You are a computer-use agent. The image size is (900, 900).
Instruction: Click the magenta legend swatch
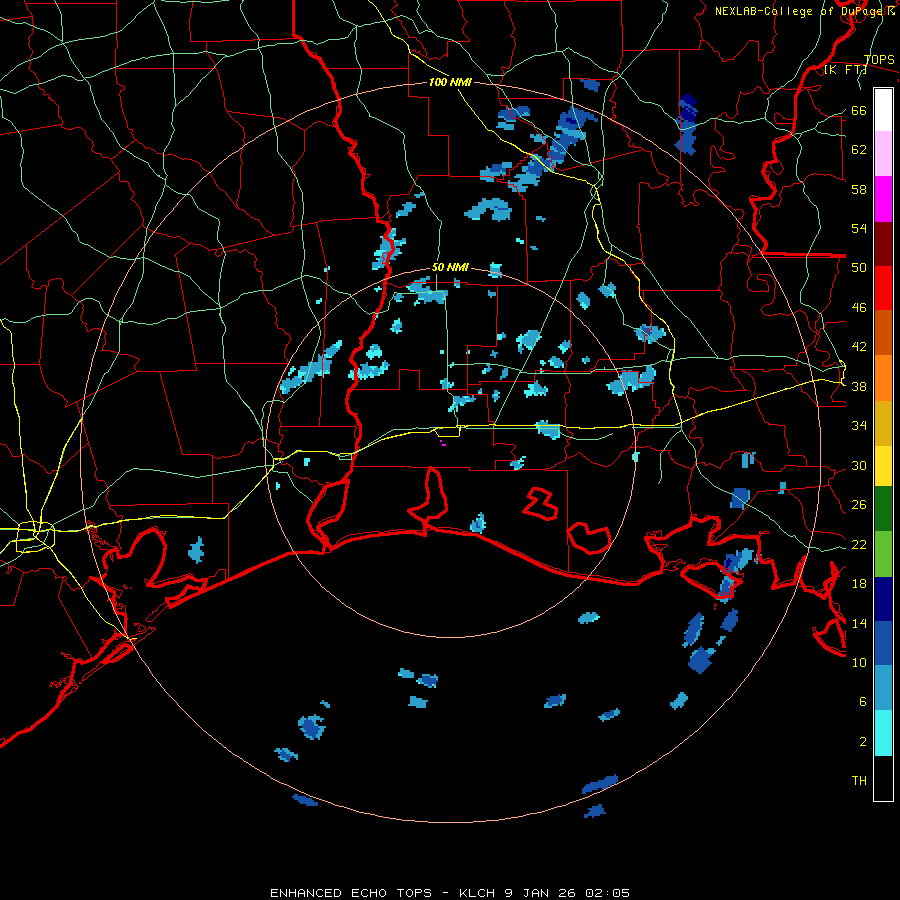[x=883, y=199]
